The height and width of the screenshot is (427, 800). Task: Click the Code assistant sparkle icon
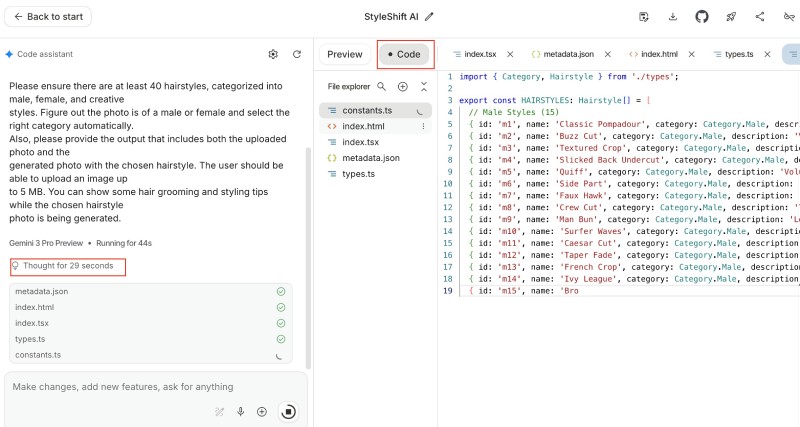click(x=9, y=54)
